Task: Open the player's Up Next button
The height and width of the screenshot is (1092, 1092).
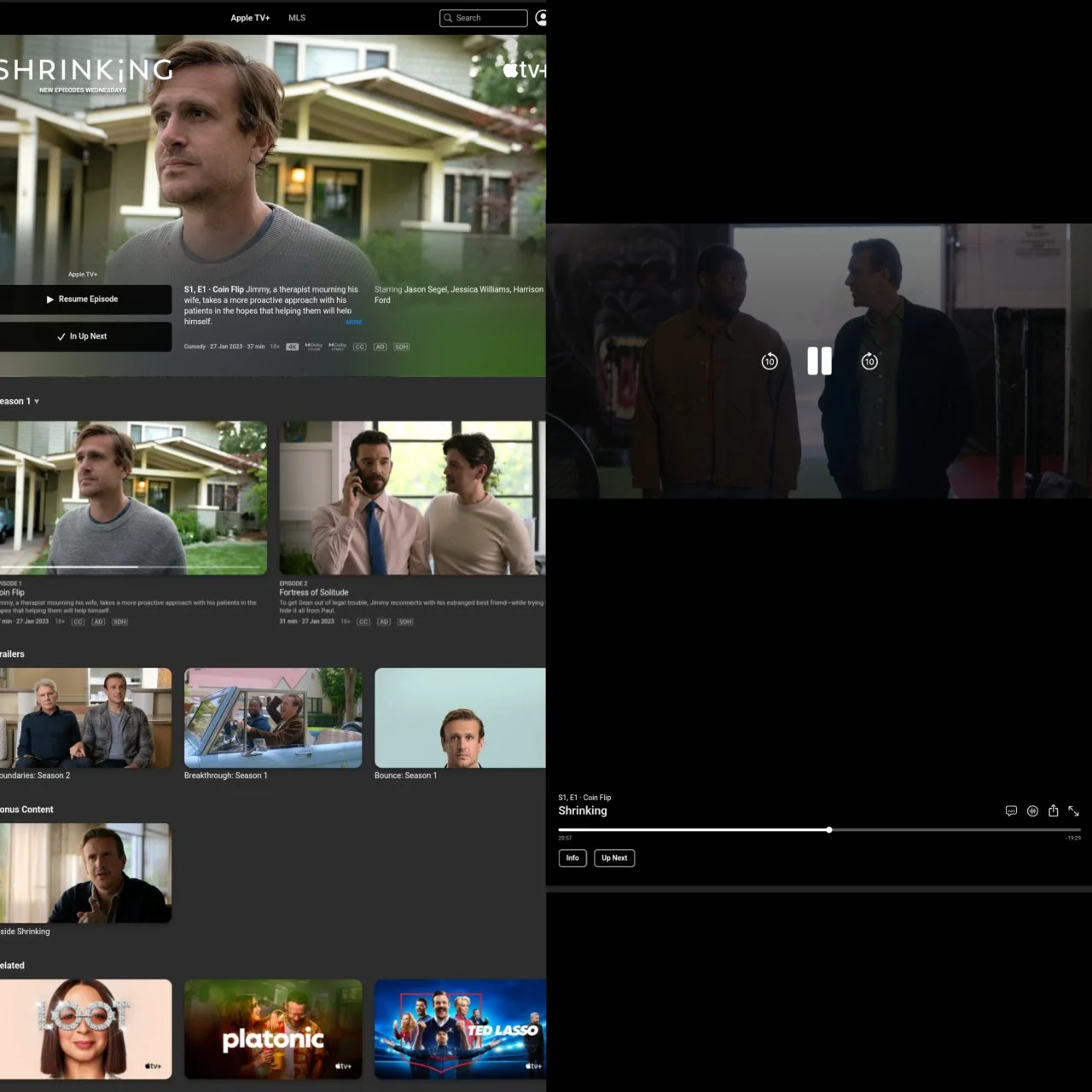Action: 614,857
